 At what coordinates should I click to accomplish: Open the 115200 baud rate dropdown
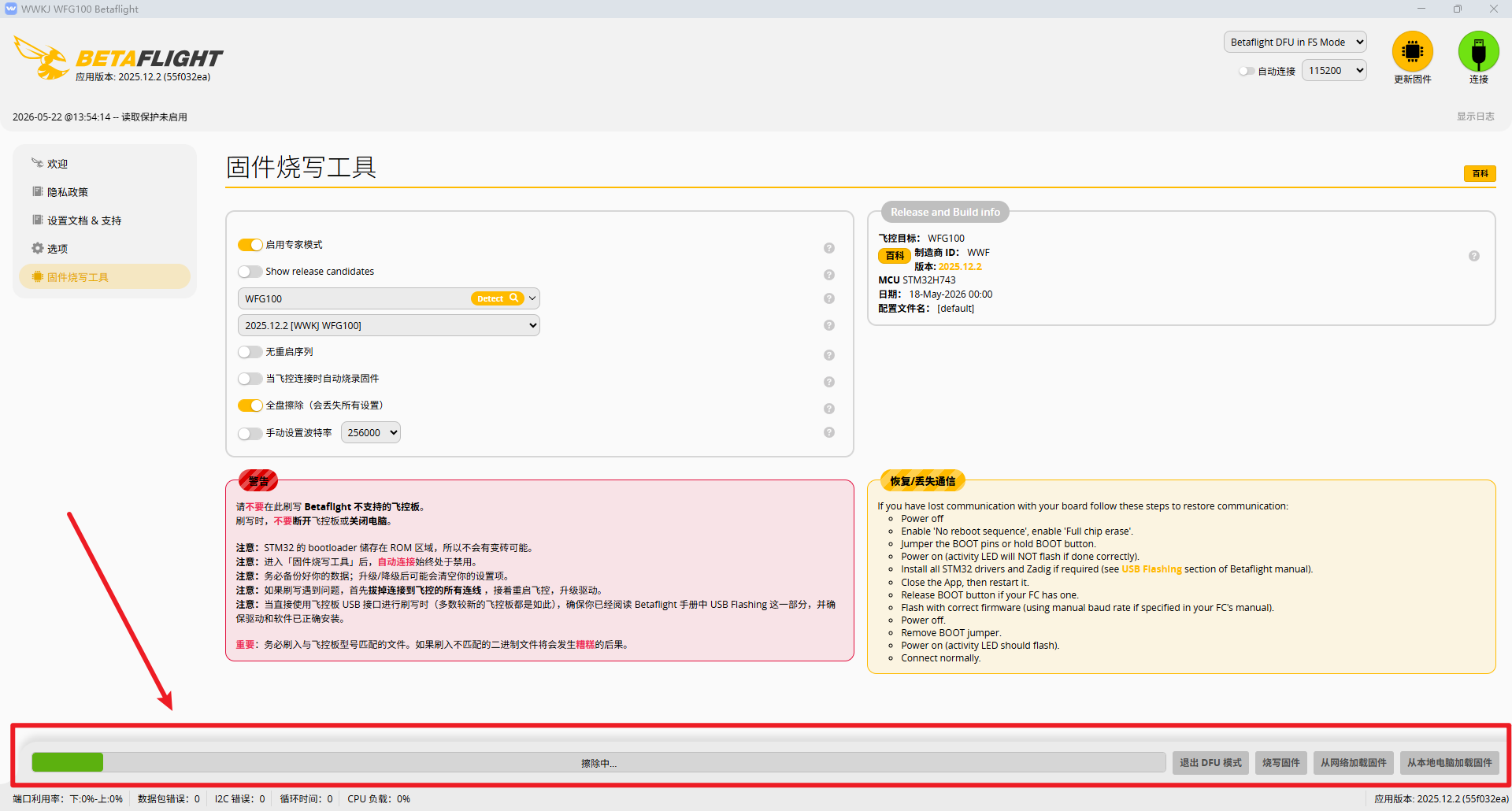[x=1334, y=71]
